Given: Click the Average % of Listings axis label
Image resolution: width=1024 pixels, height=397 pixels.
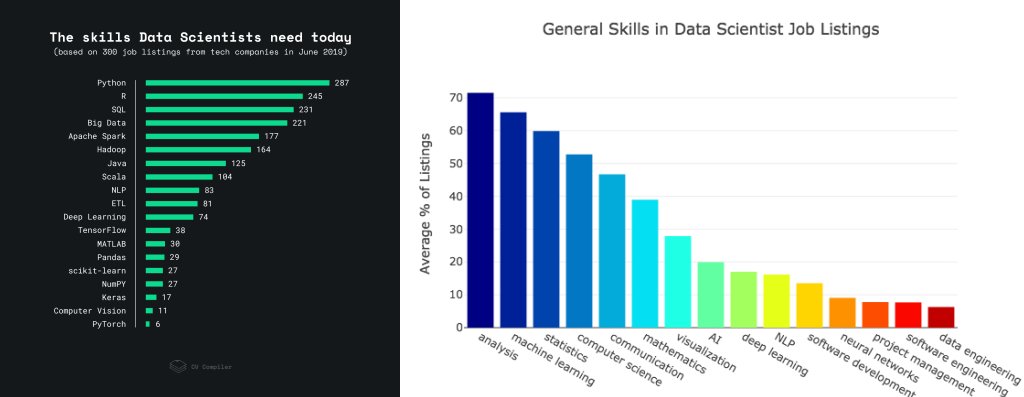Looking at the screenshot, I should coord(426,204).
